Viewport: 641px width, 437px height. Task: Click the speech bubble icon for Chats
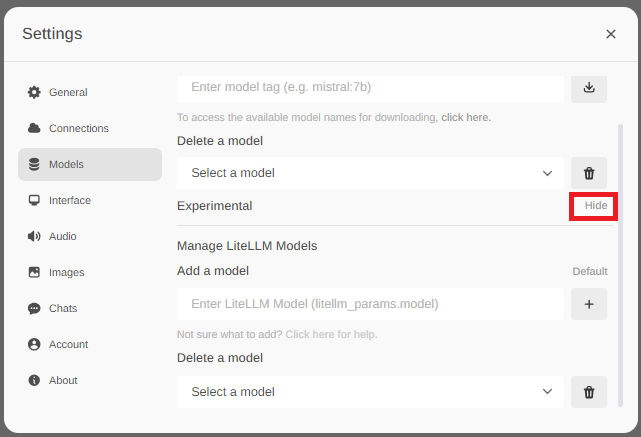tap(34, 308)
